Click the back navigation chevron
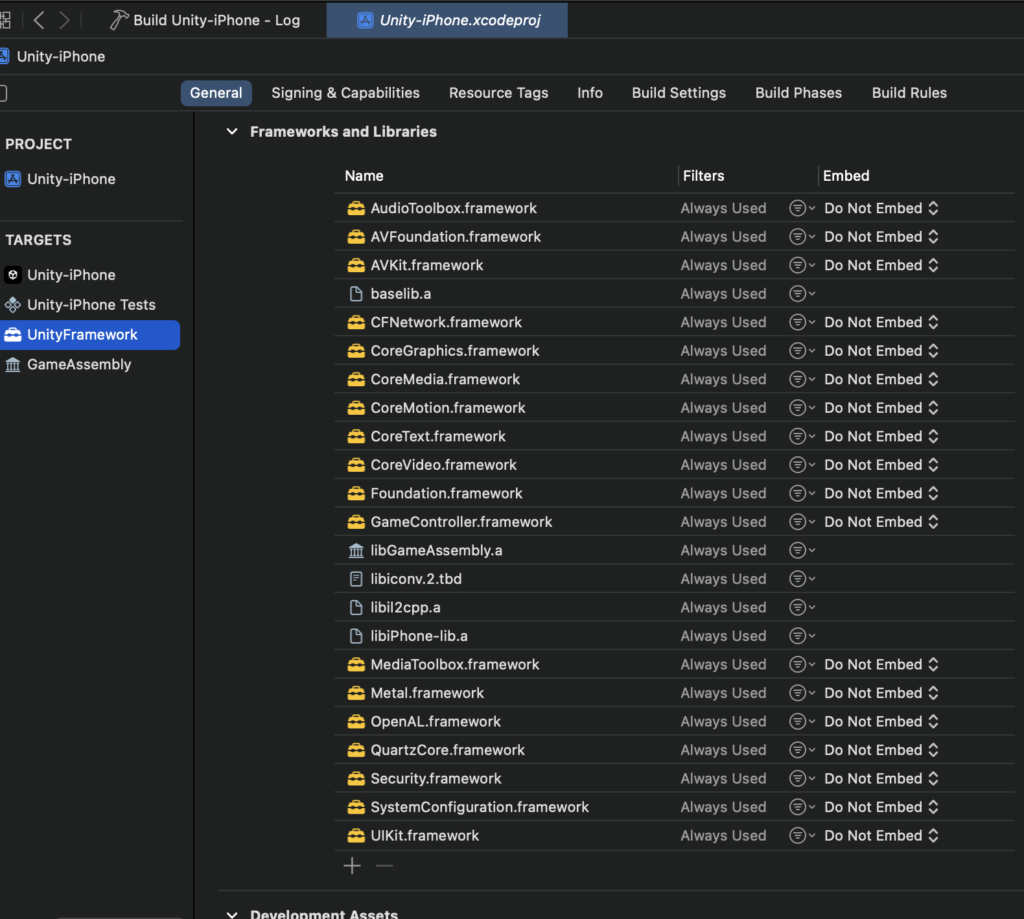Screen dimensions: 1024x919 pyautogui.click(x=39, y=20)
